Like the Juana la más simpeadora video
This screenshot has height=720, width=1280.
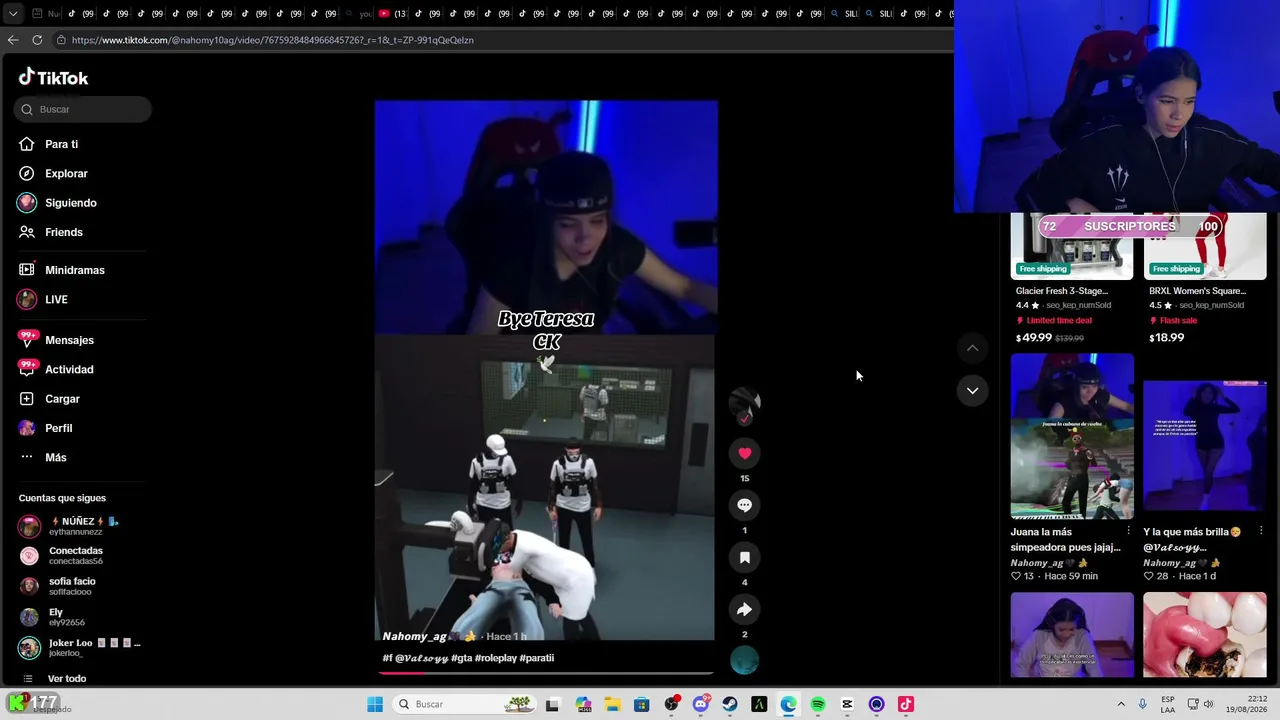pos(1016,576)
